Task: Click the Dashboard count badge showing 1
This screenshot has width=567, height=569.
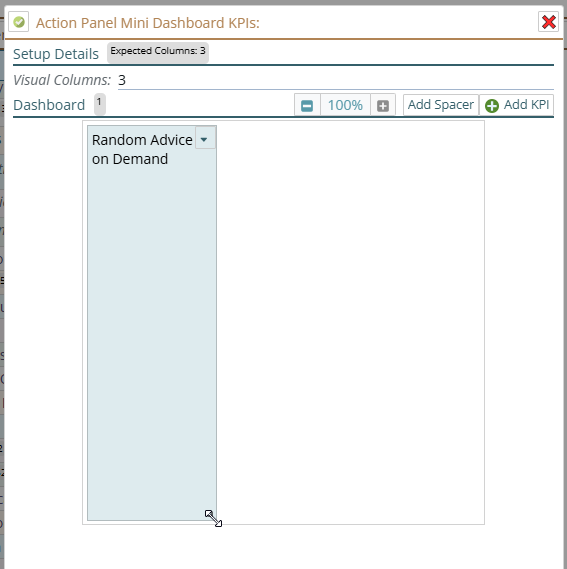Action: 100,104
